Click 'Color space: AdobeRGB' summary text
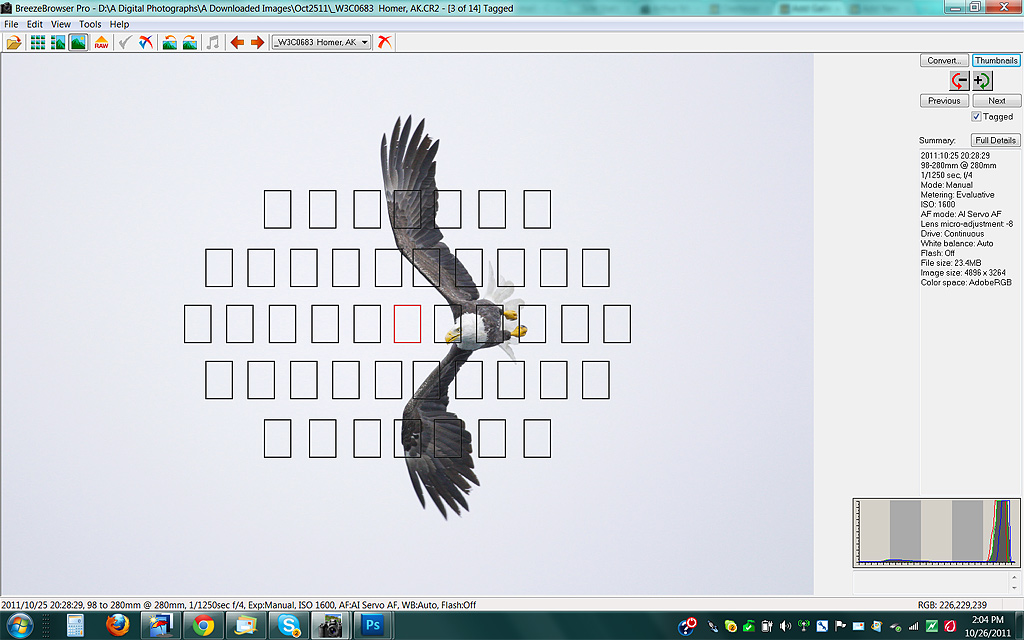 tap(966, 283)
